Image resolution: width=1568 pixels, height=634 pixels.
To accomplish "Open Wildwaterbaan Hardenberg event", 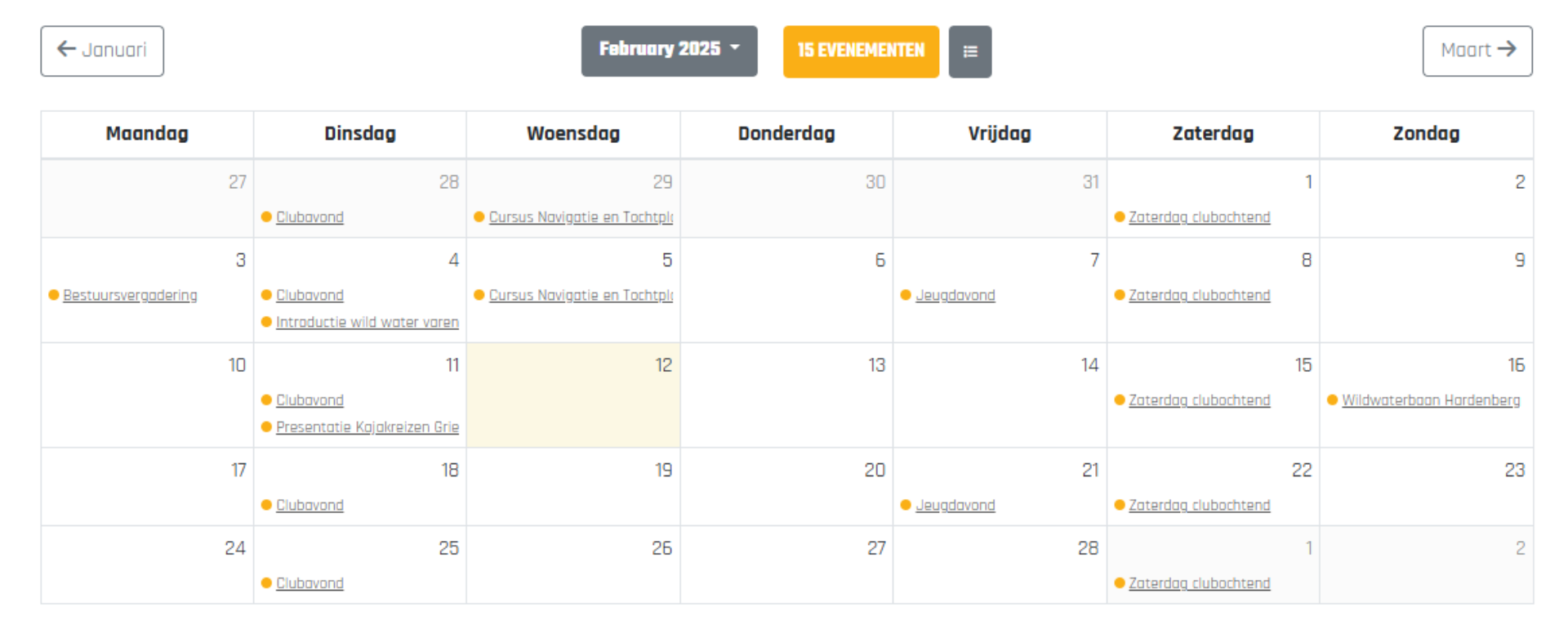I will tap(1430, 400).
